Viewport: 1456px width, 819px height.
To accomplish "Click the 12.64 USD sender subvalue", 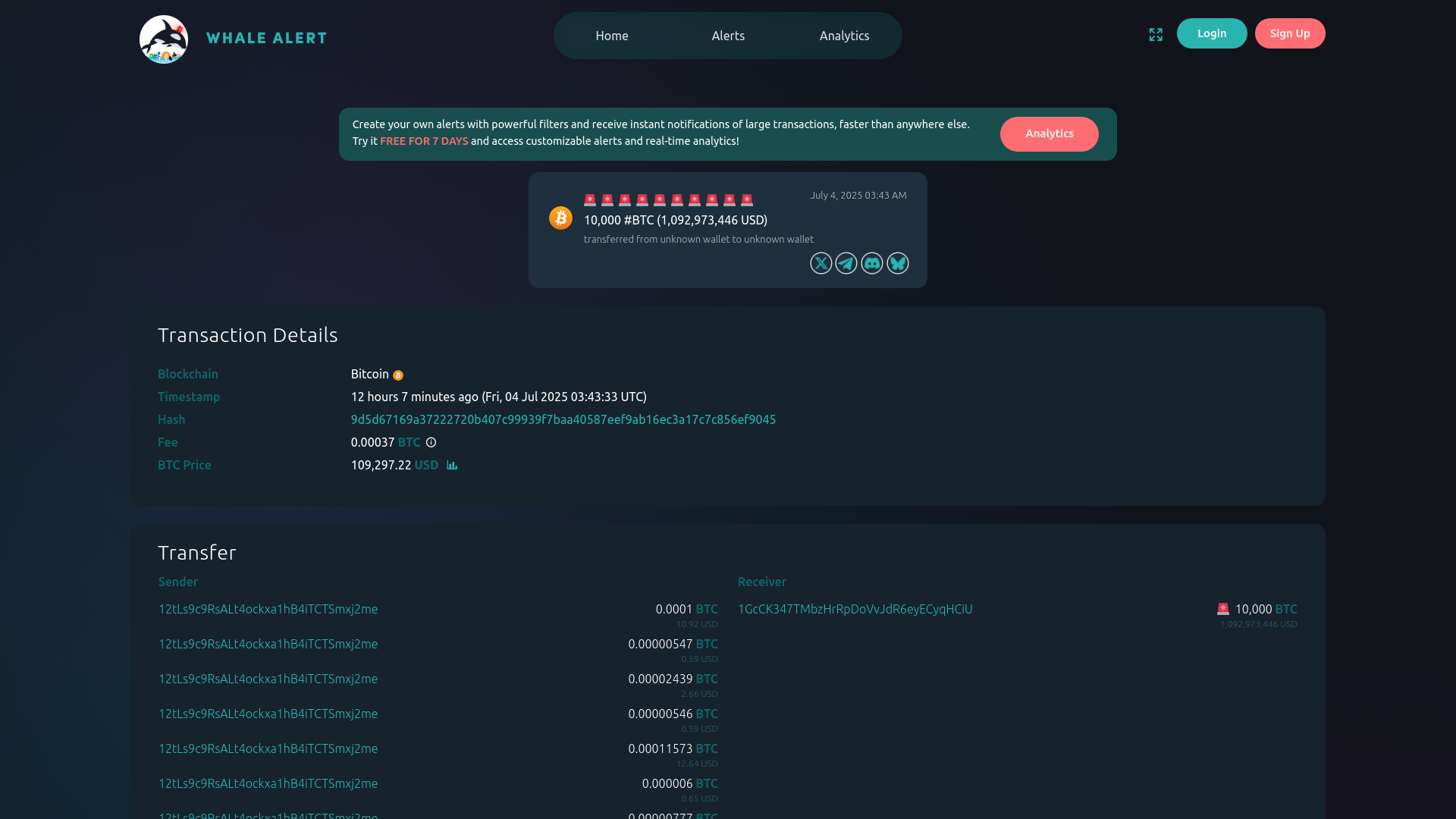I will tap(697, 764).
